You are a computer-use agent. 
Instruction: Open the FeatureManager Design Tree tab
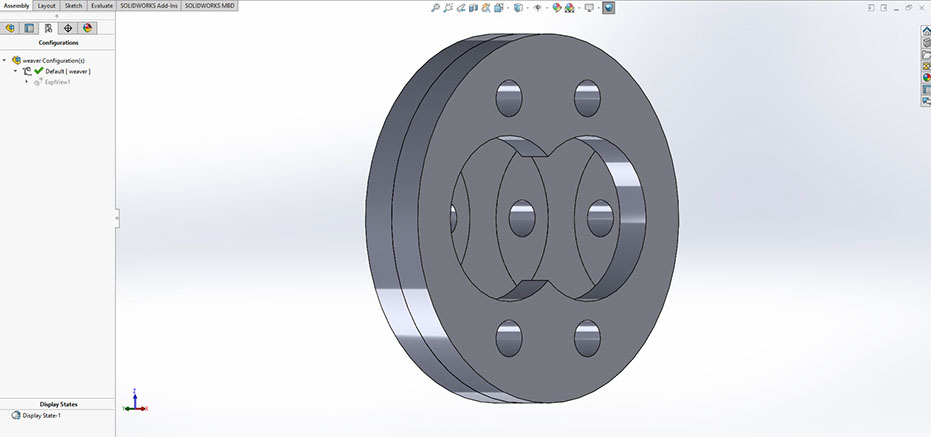point(10,28)
